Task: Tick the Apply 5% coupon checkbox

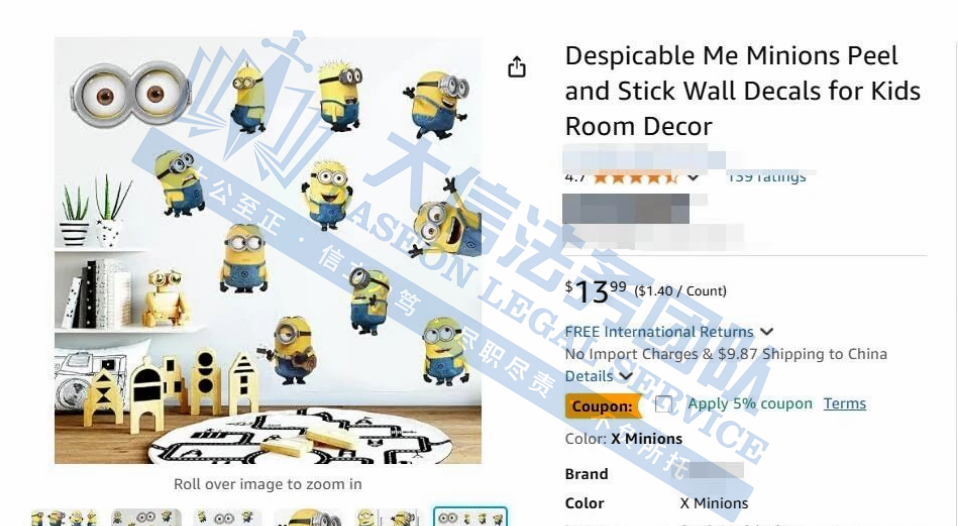Action: [x=663, y=404]
